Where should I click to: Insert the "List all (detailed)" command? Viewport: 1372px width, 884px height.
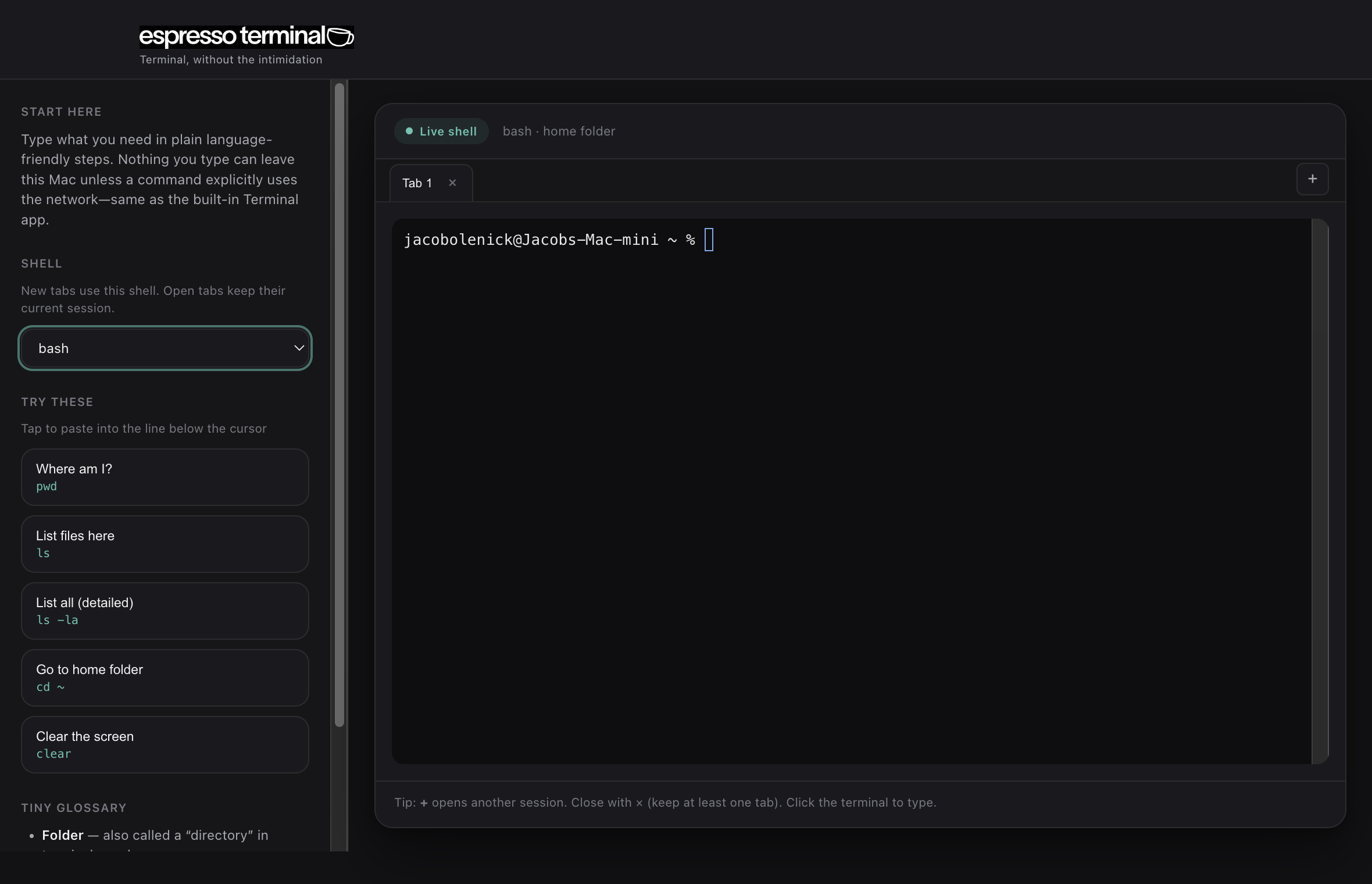click(x=165, y=611)
